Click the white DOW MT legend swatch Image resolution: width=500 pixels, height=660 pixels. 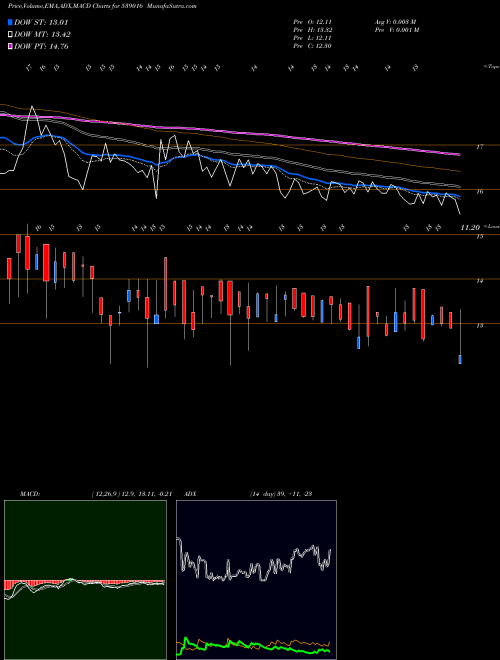[x=10, y=35]
